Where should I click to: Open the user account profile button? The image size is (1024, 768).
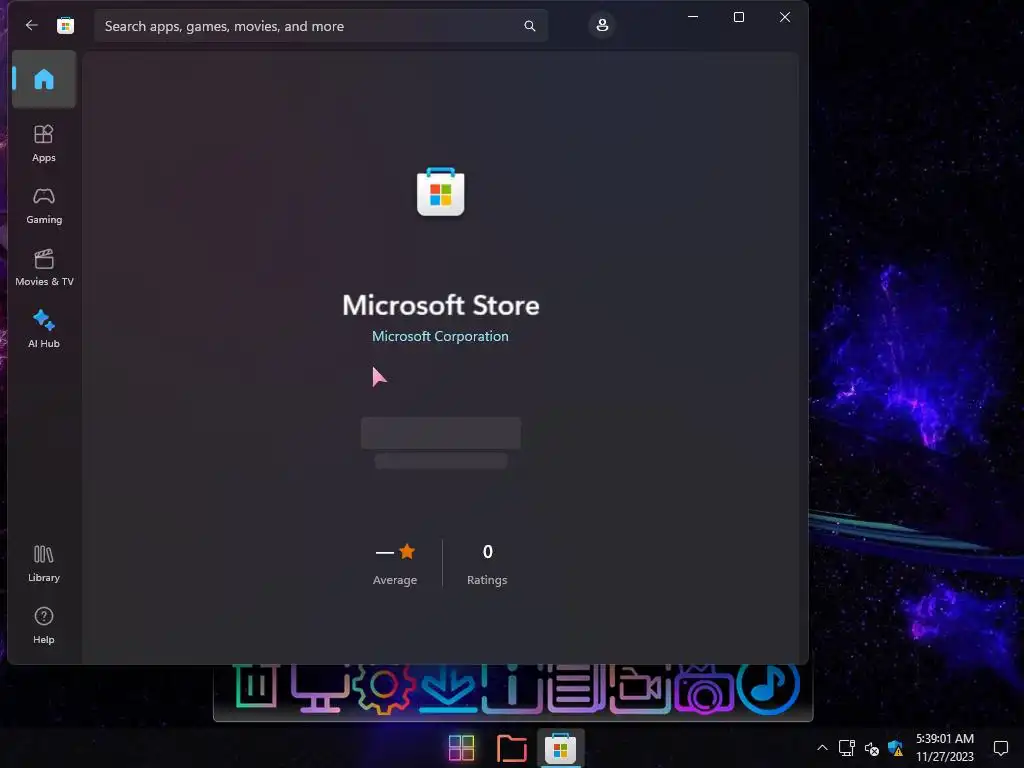tap(601, 25)
